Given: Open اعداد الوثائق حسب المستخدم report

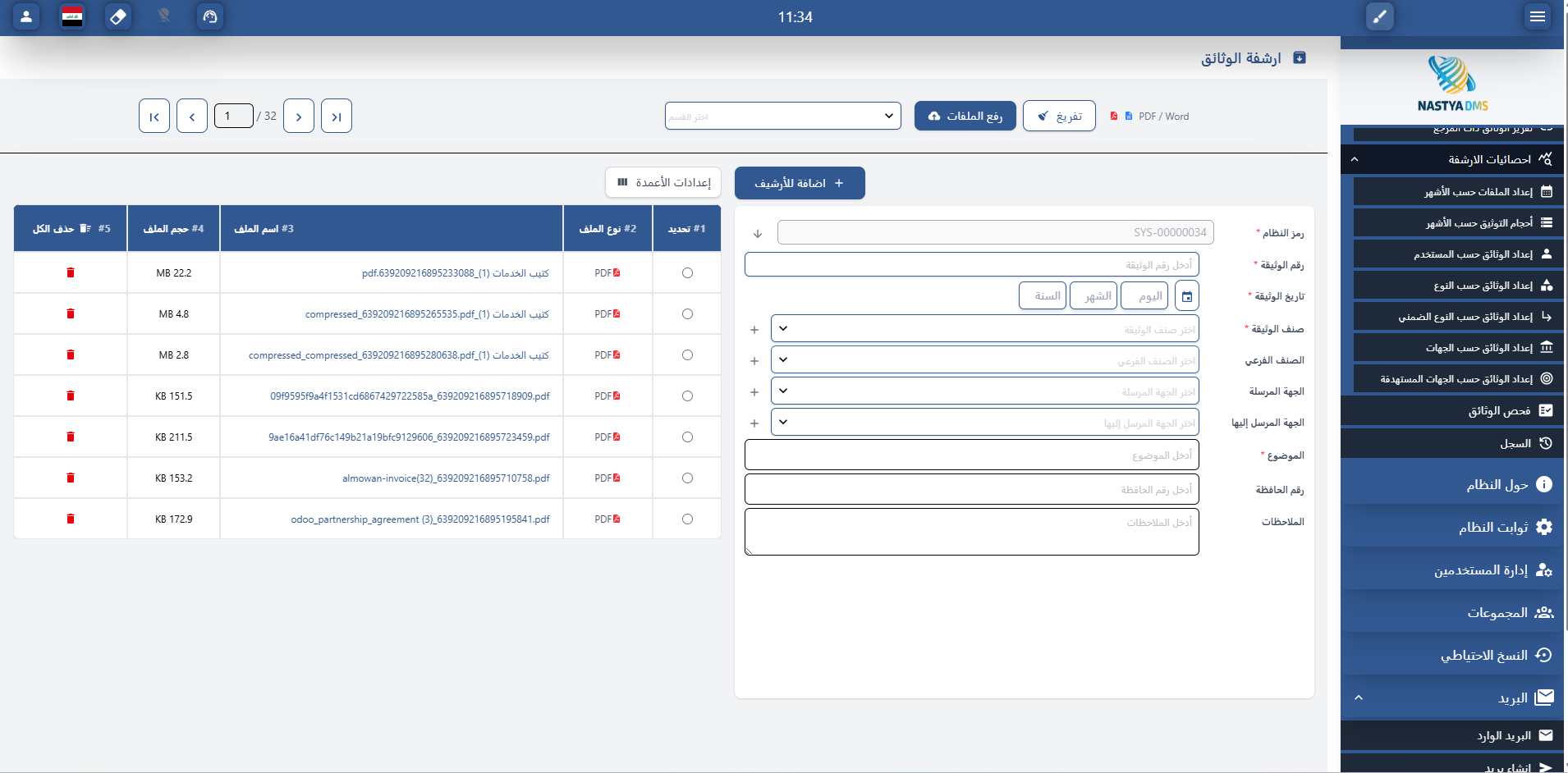Looking at the screenshot, I should point(1459,254).
